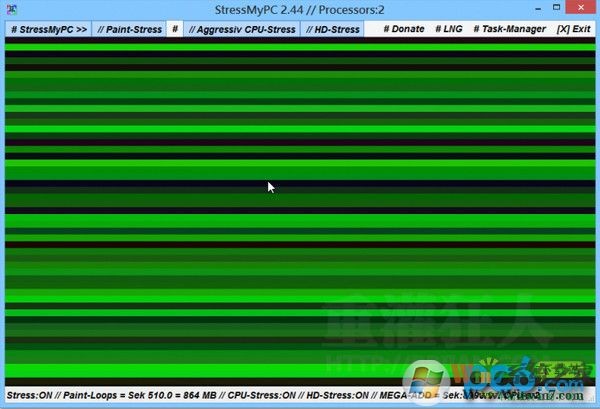Click the CPU-Stress:ON status text
Screen dimensions: 600x409
[x=262, y=395]
